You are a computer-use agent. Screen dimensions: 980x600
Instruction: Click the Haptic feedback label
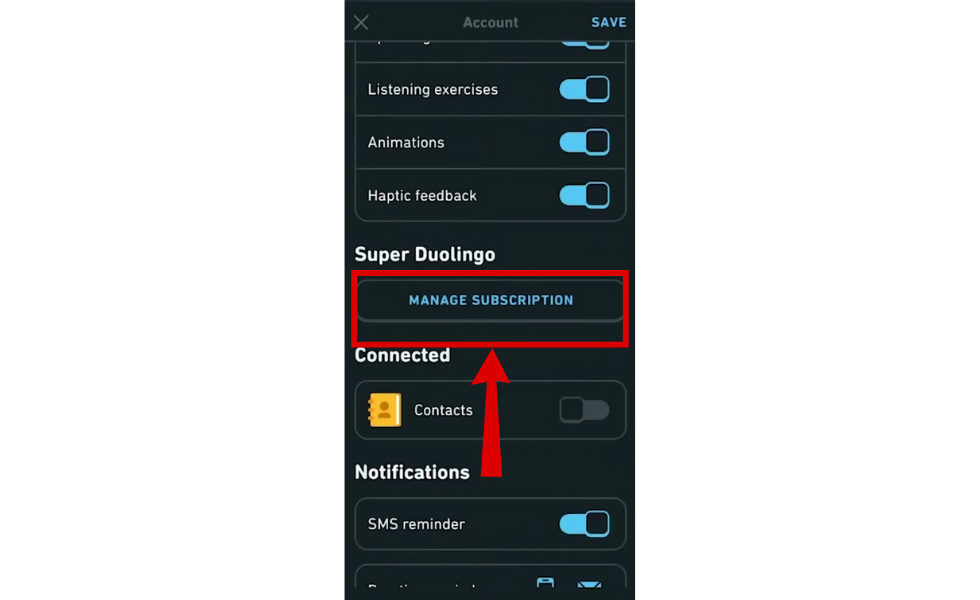pos(422,196)
